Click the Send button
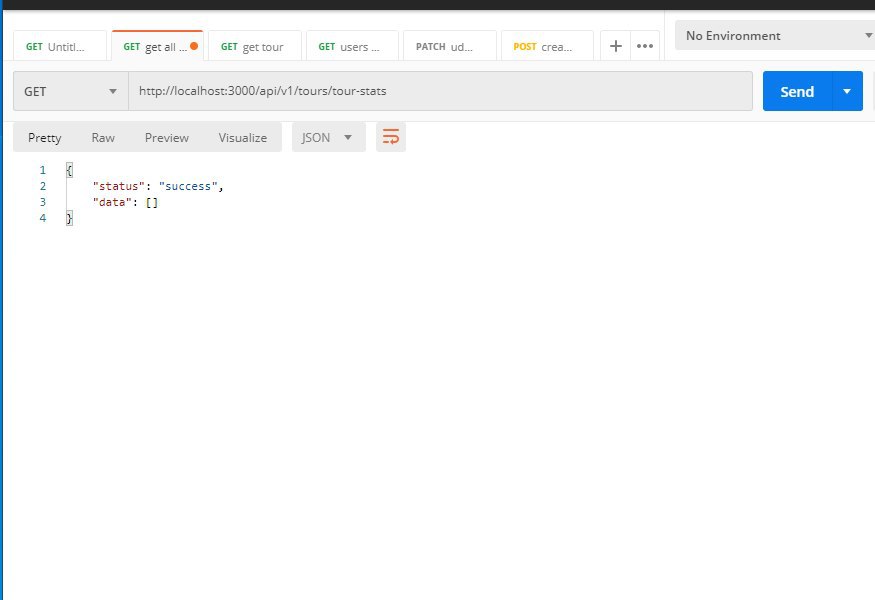875x600 pixels. tap(797, 91)
